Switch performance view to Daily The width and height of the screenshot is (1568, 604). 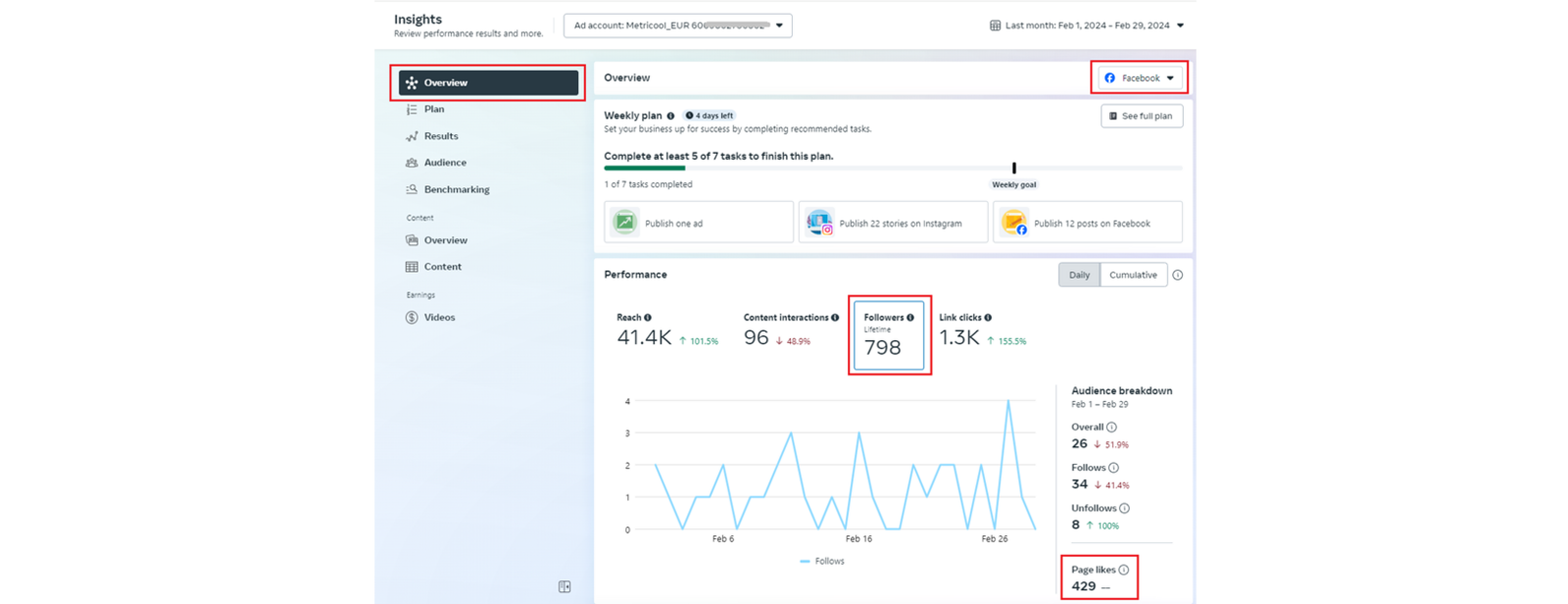[1079, 276]
